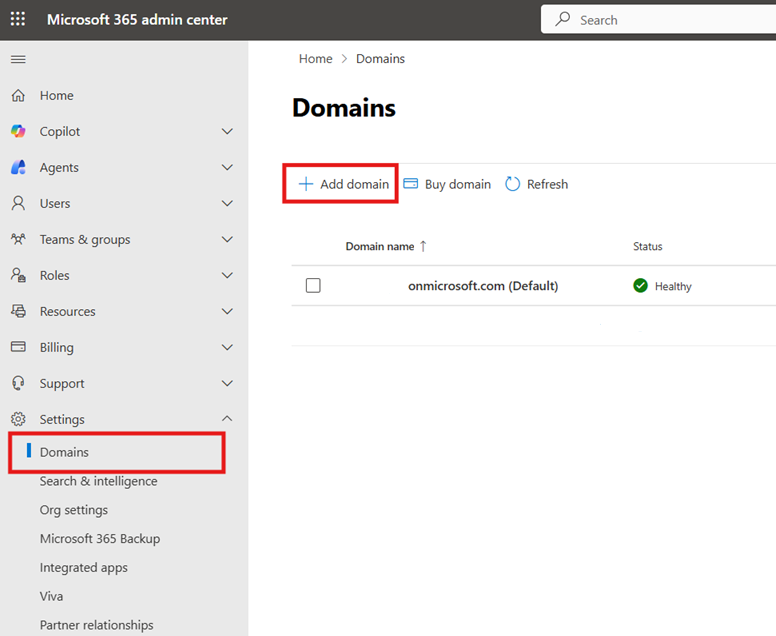
Task: Click the Status column header
Action: pos(647,246)
